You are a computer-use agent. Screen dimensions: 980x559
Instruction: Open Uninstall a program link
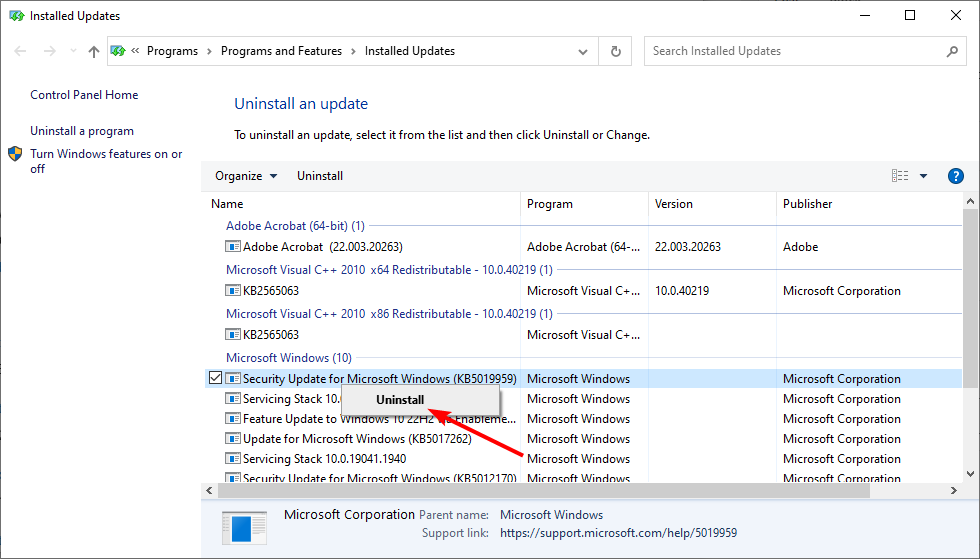coord(82,131)
